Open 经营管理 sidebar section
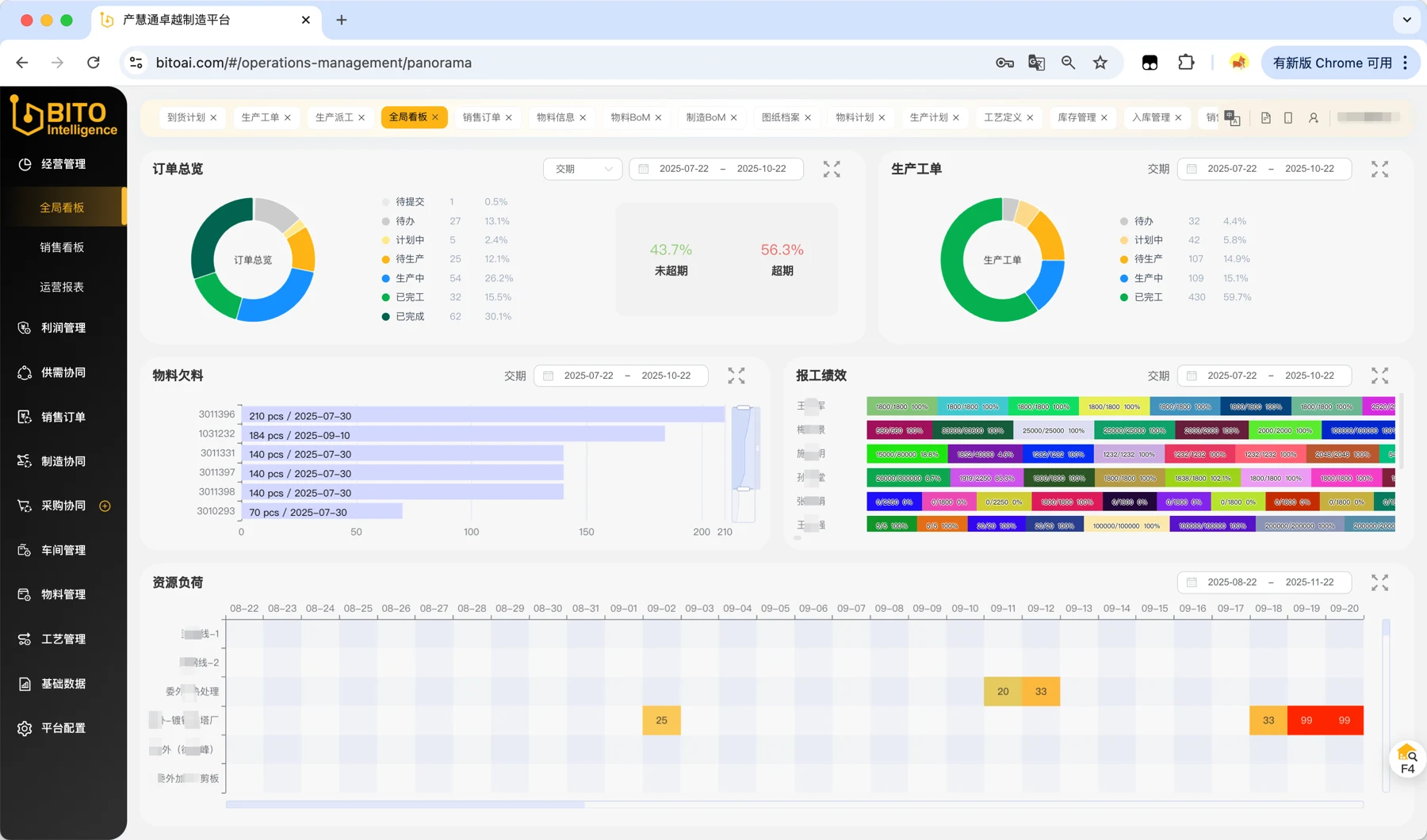This screenshot has height=840, width=1427. [63, 164]
